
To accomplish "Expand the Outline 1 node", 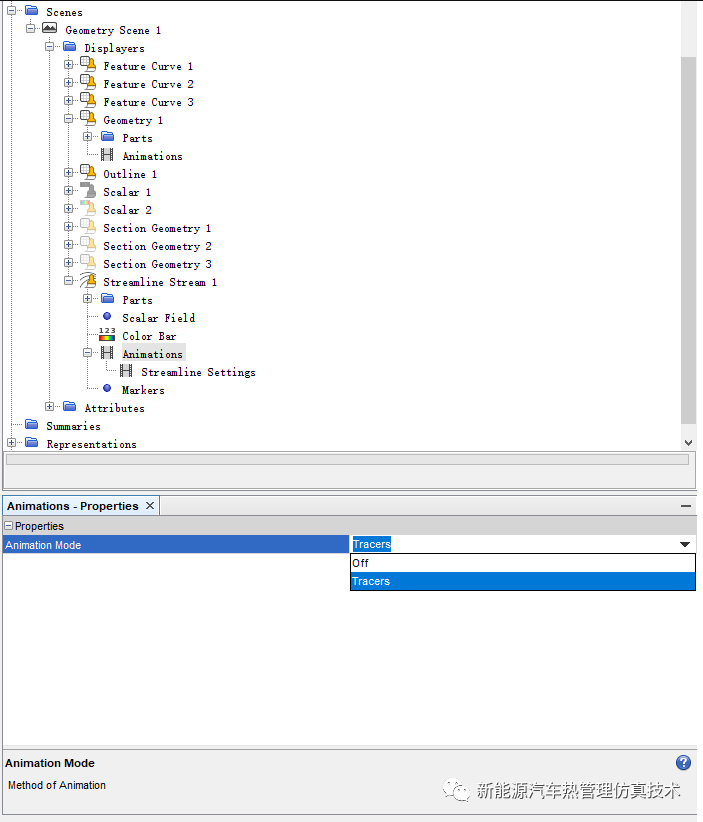I will (x=69, y=172).
